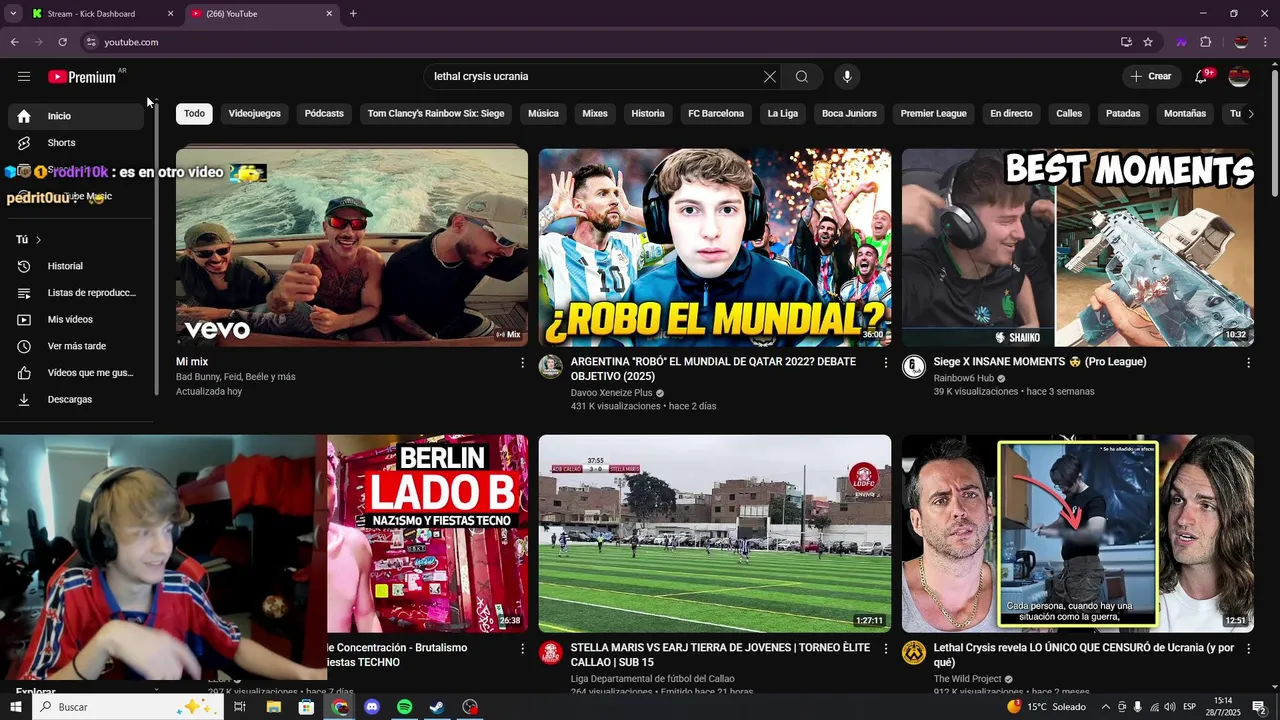This screenshot has width=1280, height=720.
Task: Close the YouTube browser tab
Action: click(x=329, y=14)
